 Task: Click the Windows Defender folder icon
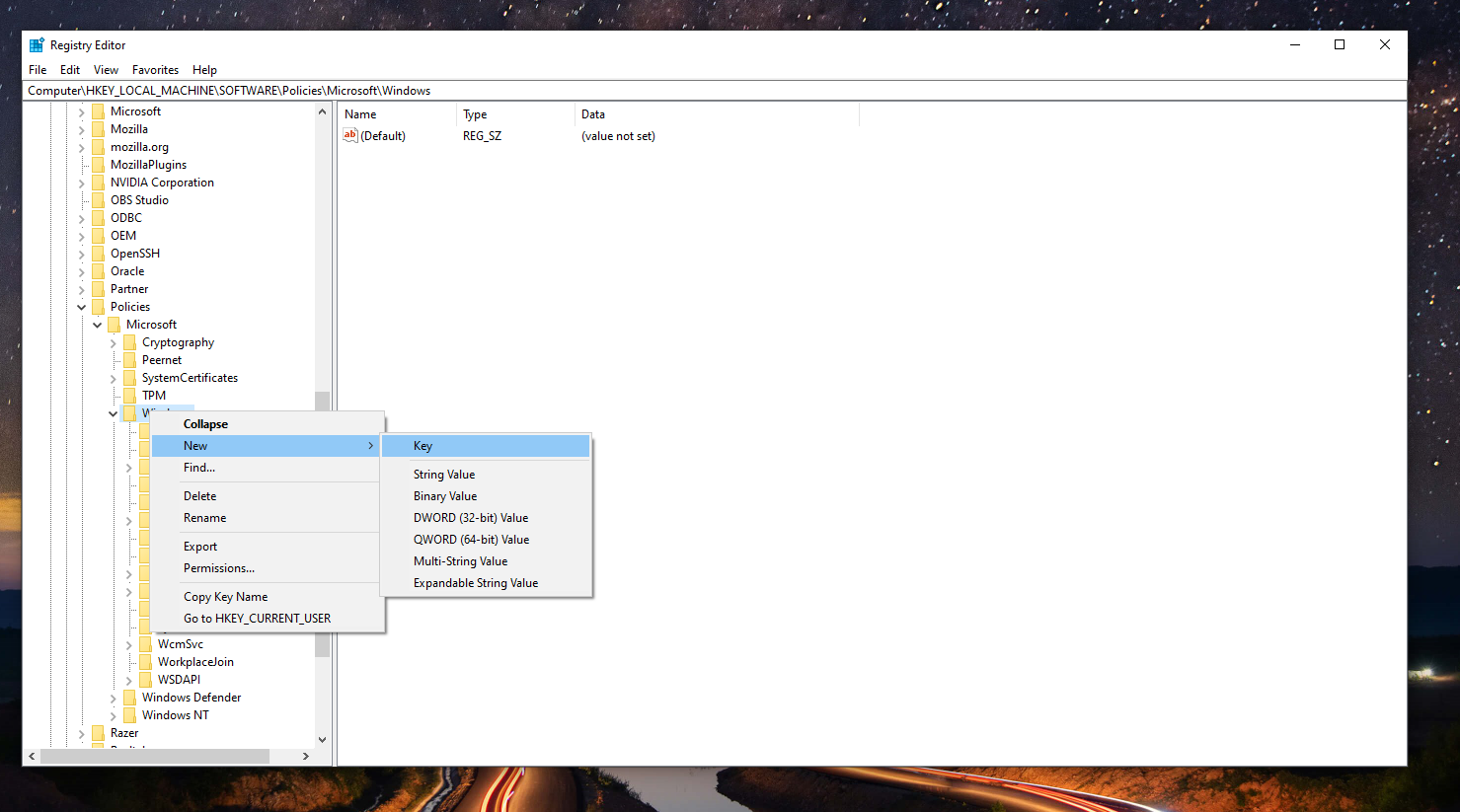(129, 698)
